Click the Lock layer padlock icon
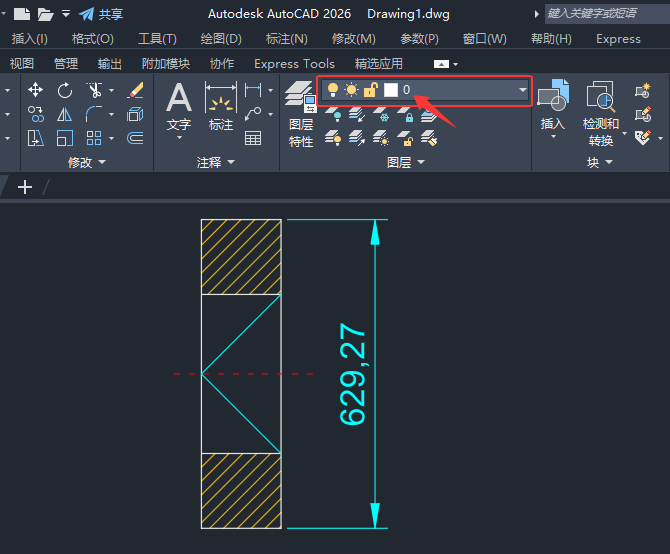 coord(405,114)
